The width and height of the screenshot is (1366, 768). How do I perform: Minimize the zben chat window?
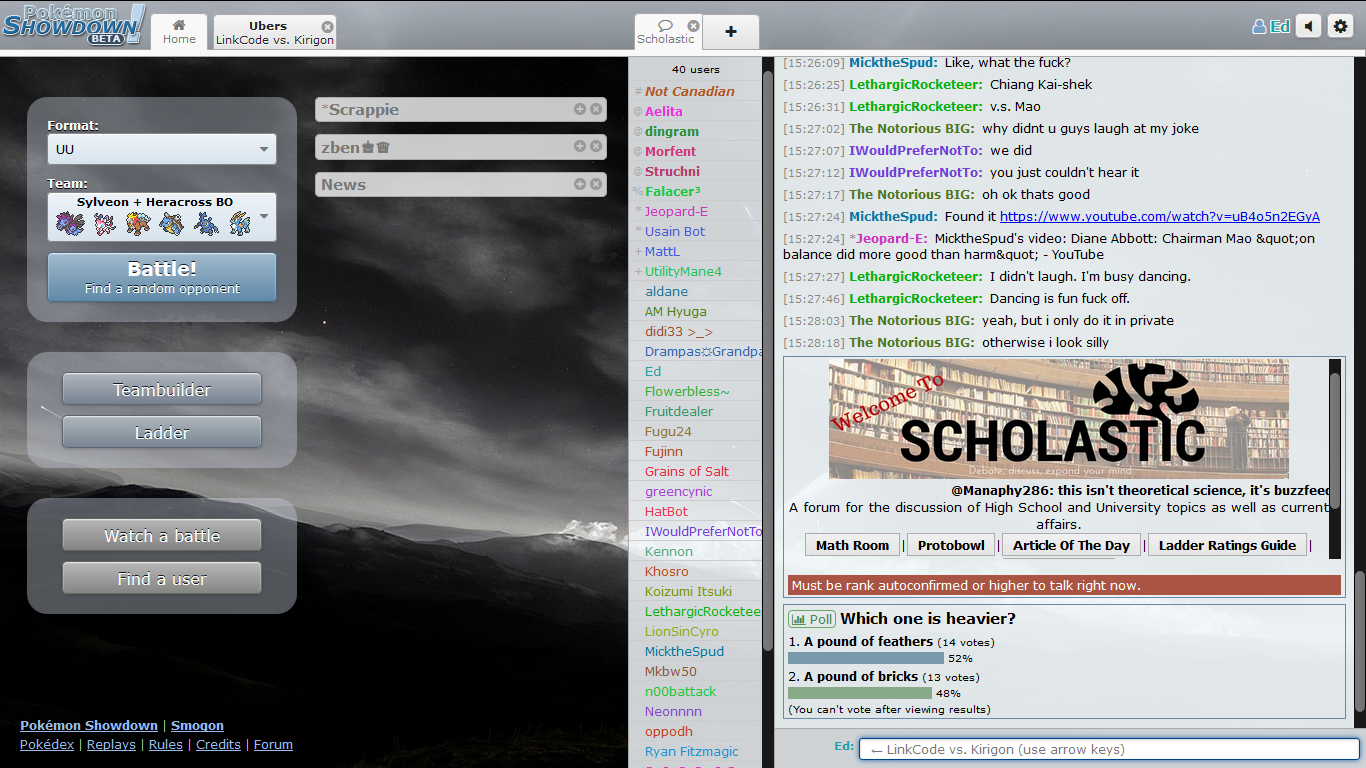pyautogui.click(x=580, y=146)
